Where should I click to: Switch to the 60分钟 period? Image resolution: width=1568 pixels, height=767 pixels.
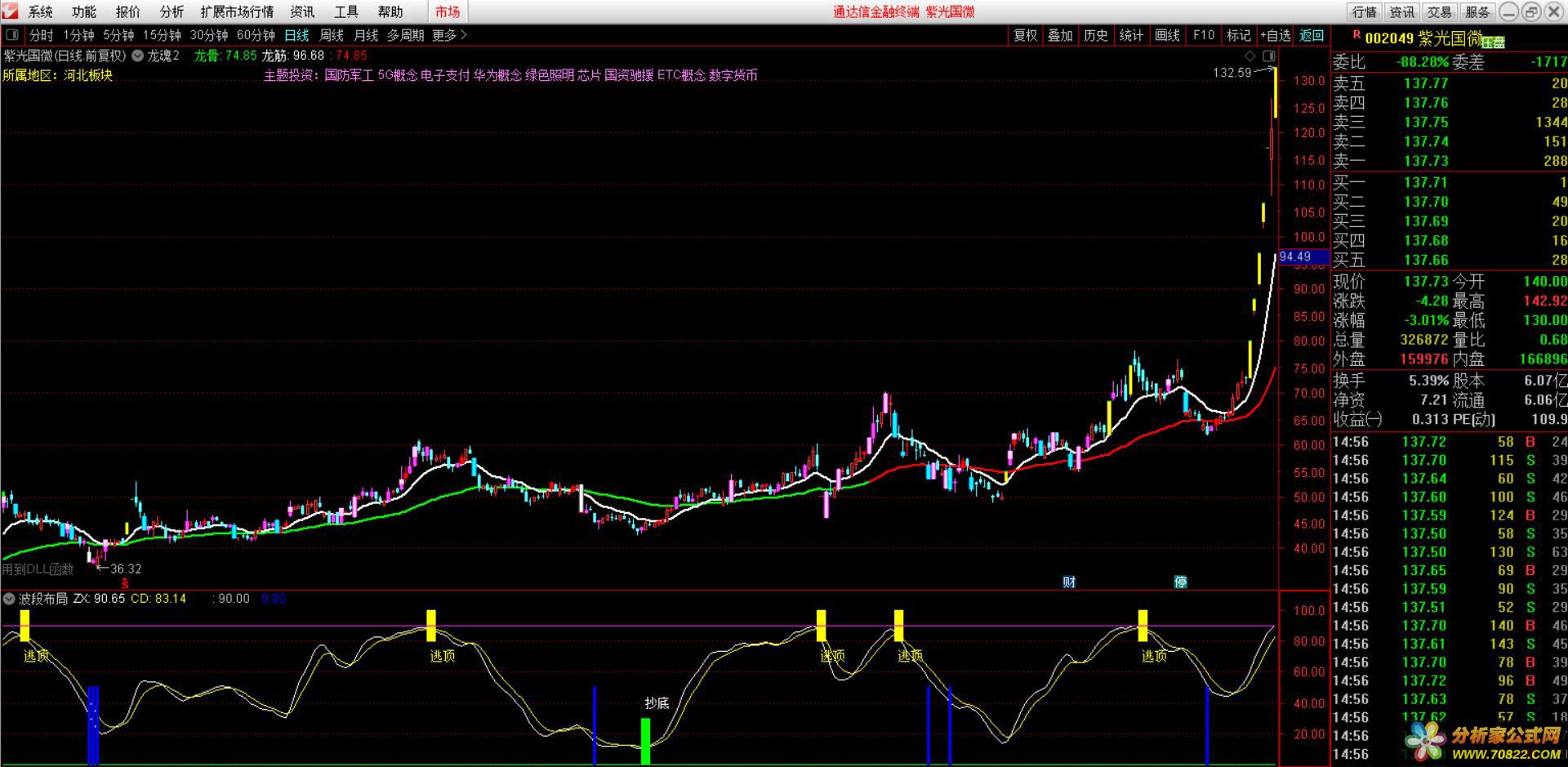[256, 35]
